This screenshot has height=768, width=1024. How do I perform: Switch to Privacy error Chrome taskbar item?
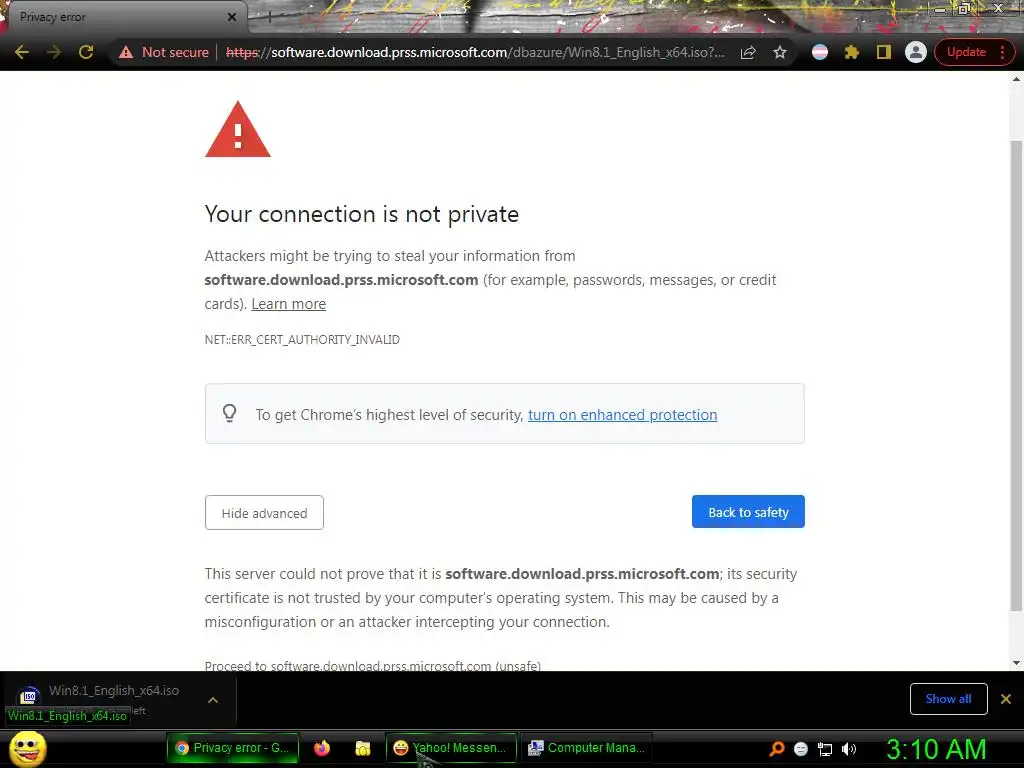(233, 748)
